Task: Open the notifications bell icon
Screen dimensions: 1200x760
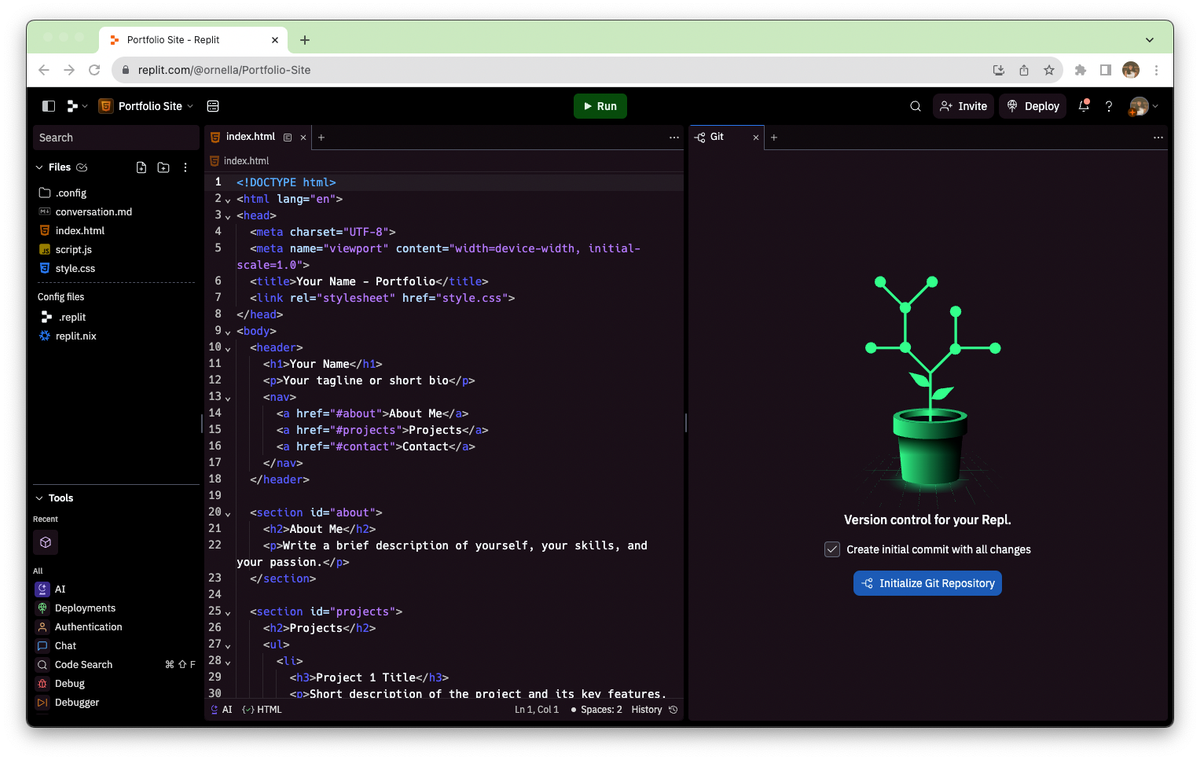Action: [1083, 105]
